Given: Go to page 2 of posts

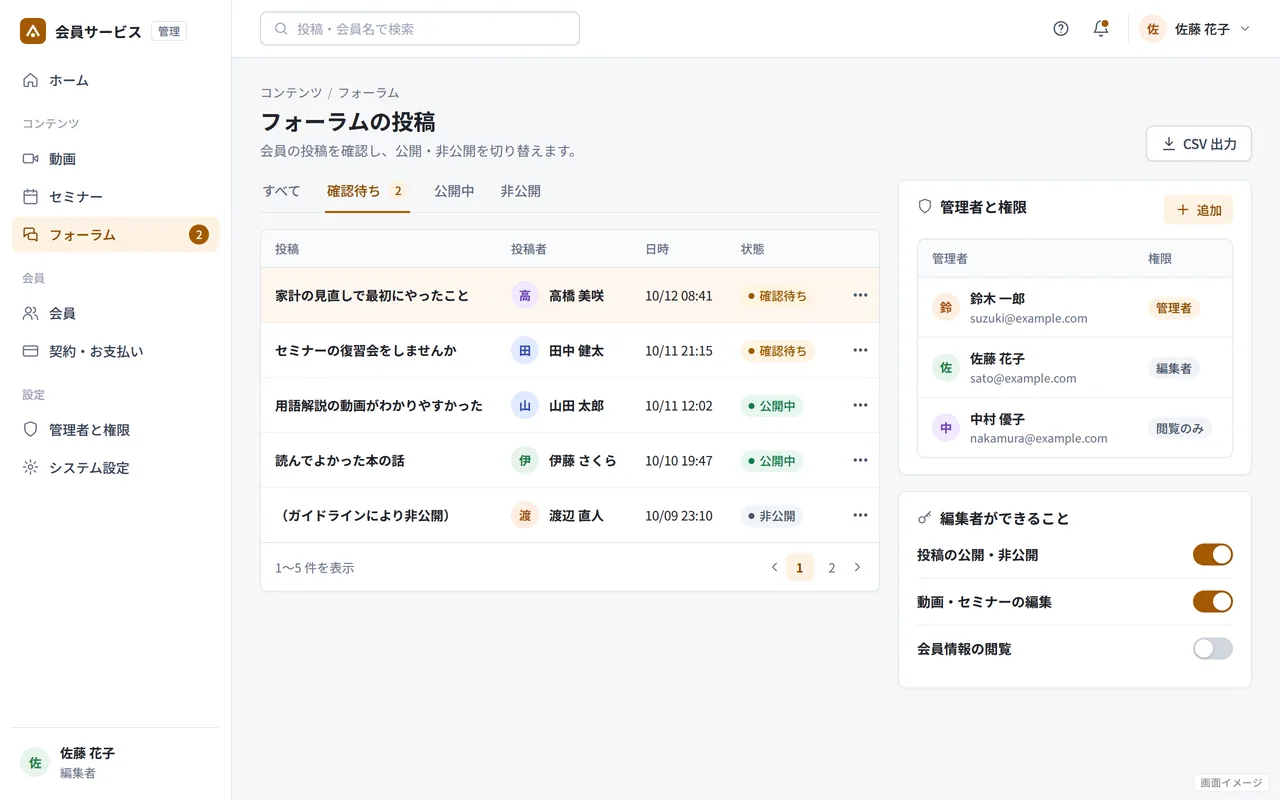Looking at the screenshot, I should (x=831, y=568).
